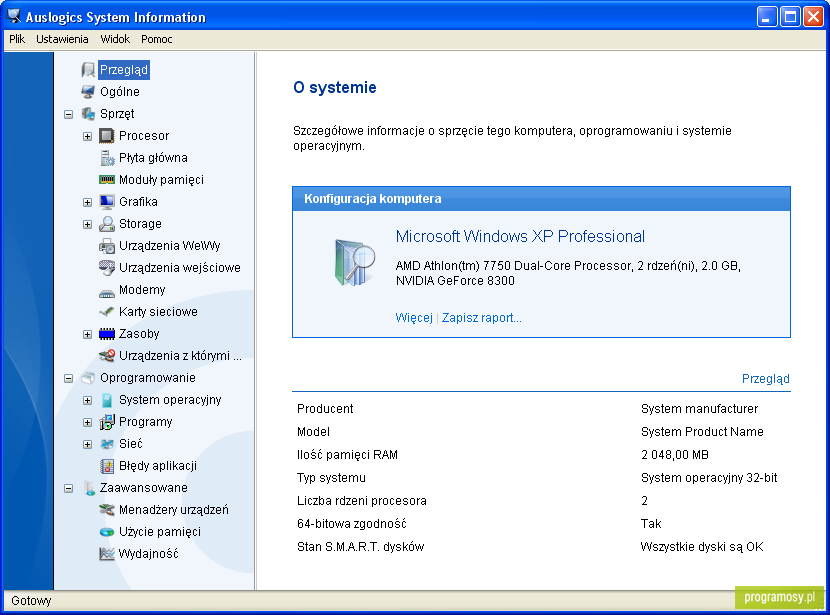Select the Ogólne tree item

click(x=120, y=92)
